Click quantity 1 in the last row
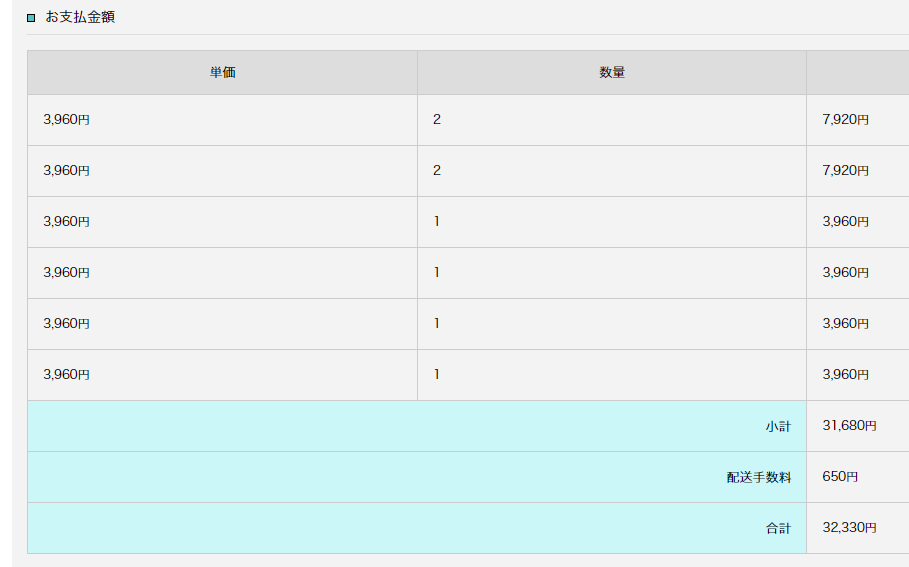The image size is (909, 567). (437, 375)
